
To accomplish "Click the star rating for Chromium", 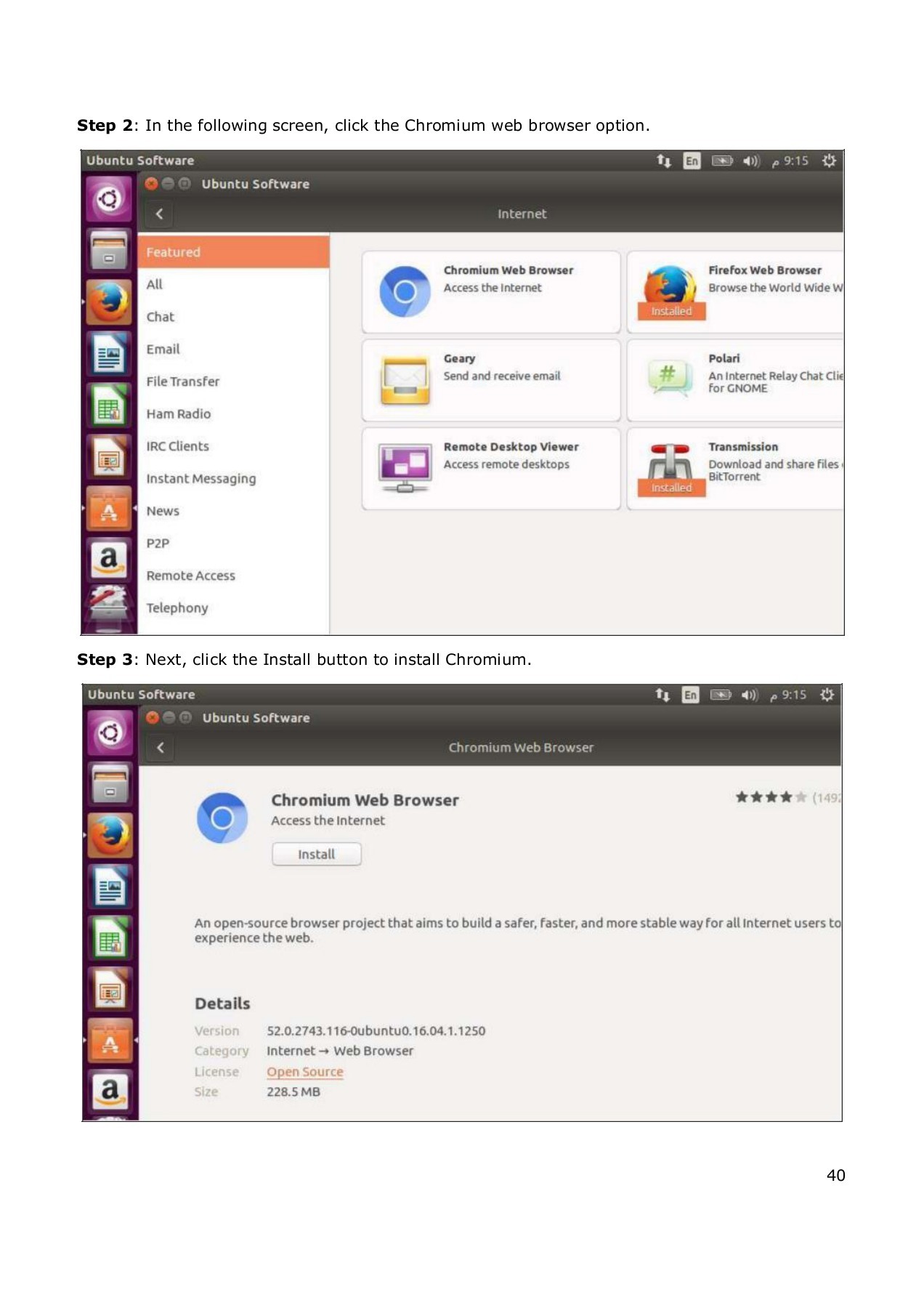I will click(x=771, y=797).
